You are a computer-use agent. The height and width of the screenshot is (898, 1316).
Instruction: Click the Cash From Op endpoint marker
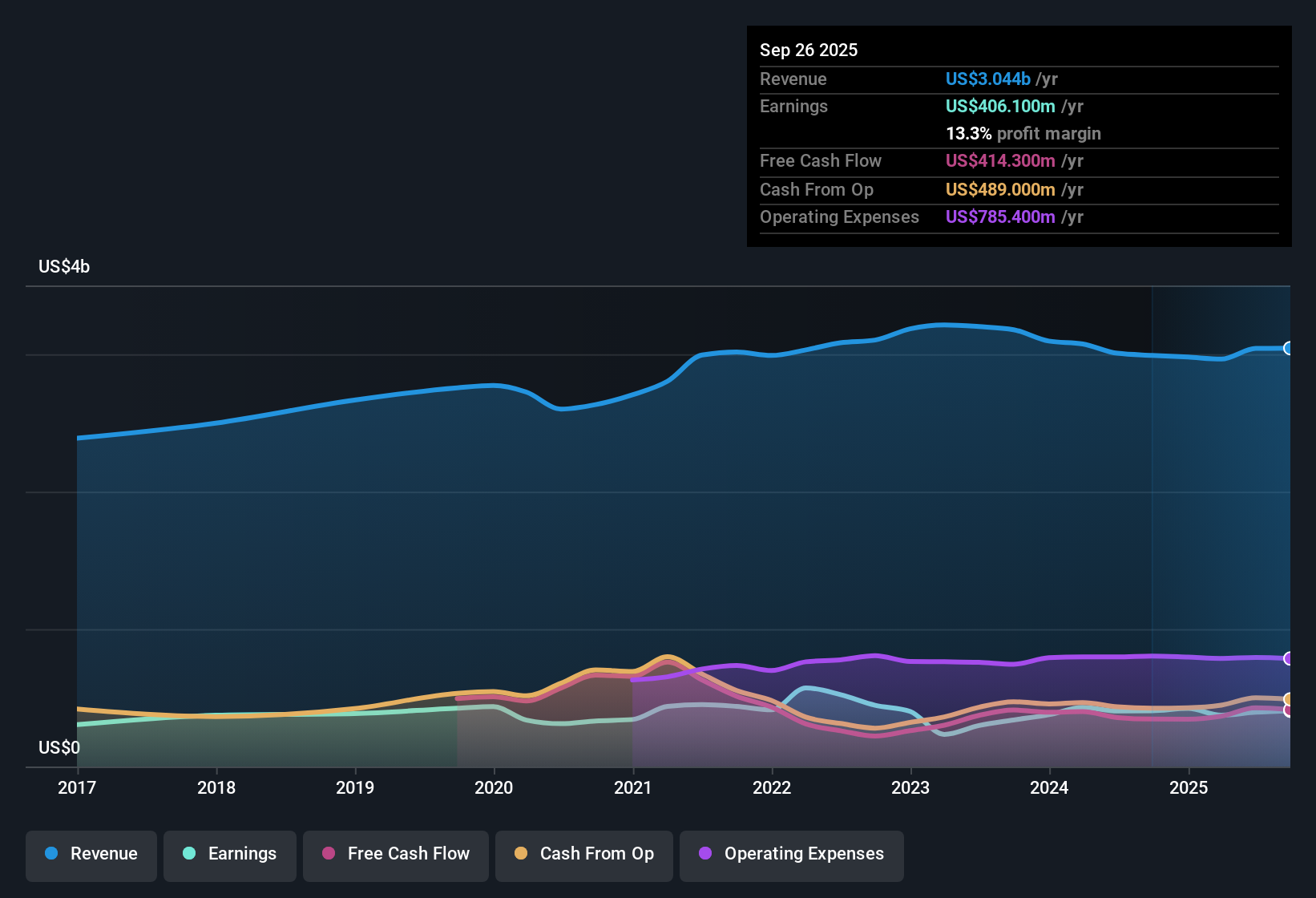click(1289, 698)
